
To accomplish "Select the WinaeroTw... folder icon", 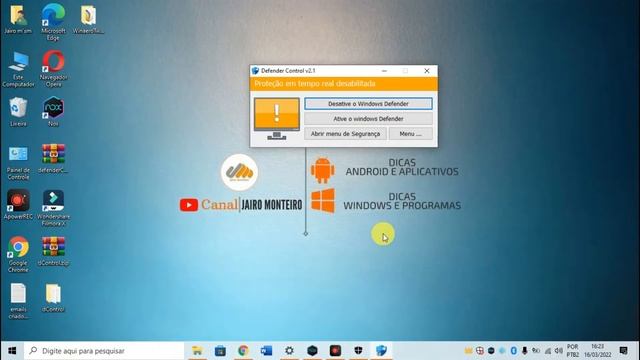I will point(88,19).
